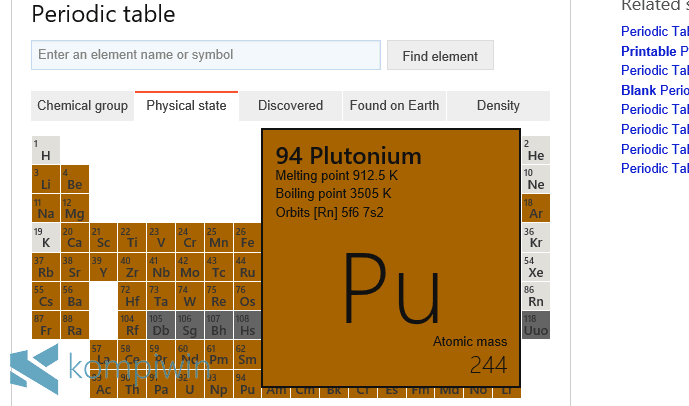The image size is (689, 406).
Task: Switch to the Chemical group tab
Action: (x=83, y=106)
